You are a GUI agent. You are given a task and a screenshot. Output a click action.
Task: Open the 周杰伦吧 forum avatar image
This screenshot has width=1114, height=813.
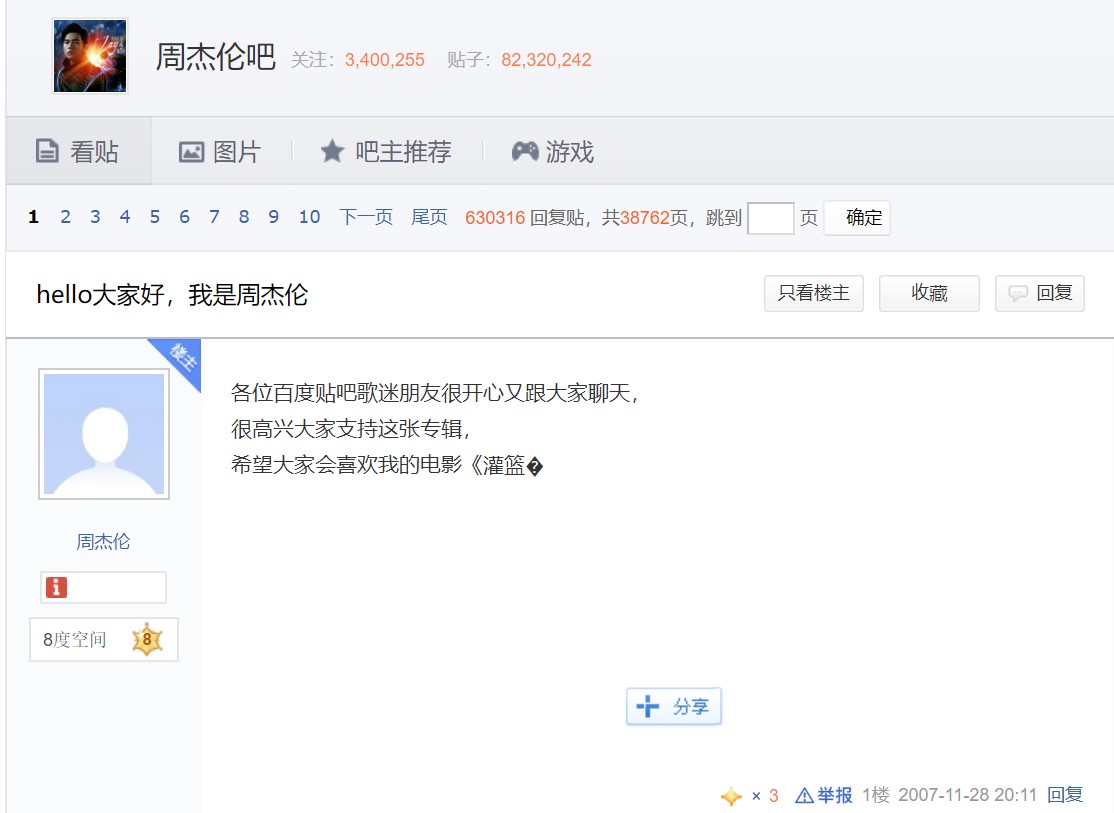pos(90,55)
